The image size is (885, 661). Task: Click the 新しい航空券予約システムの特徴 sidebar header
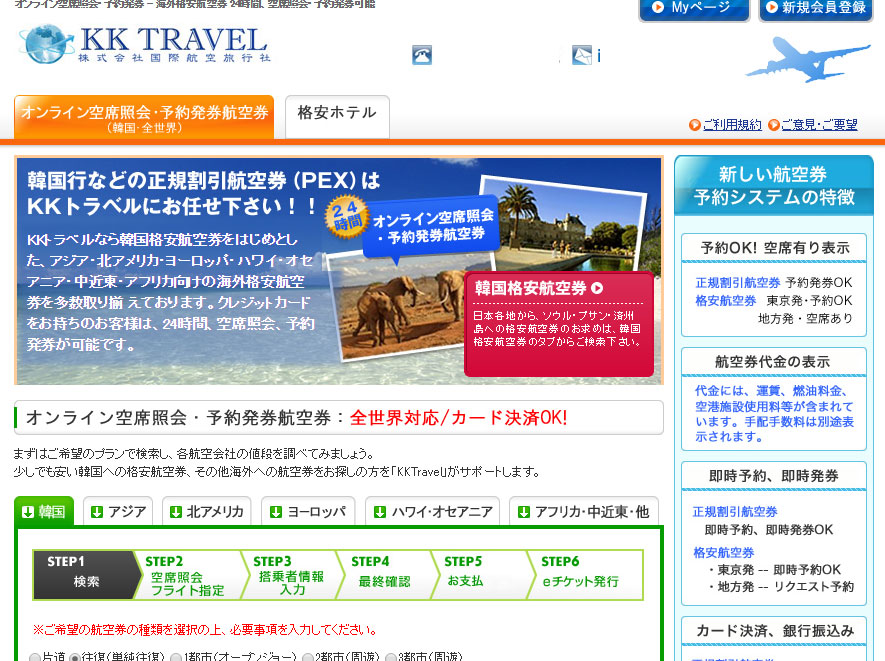point(774,185)
